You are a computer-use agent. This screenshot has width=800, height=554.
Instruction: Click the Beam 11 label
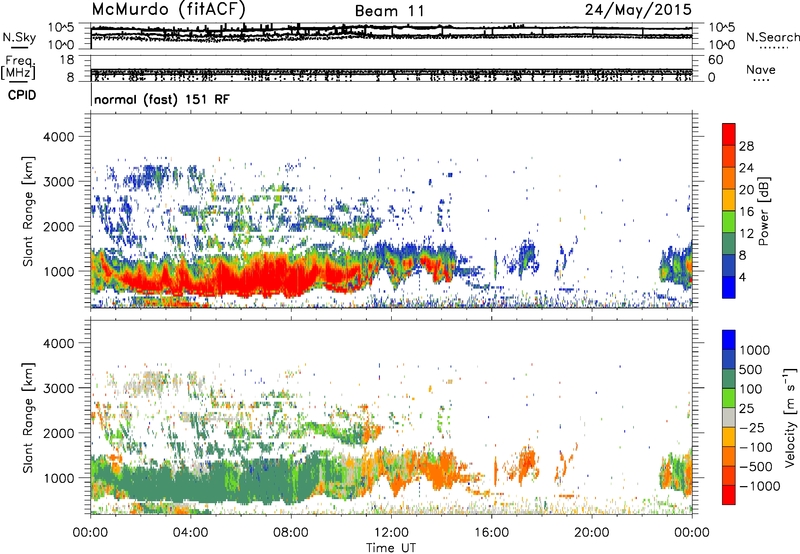pyautogui.click(x=389, y=11)
